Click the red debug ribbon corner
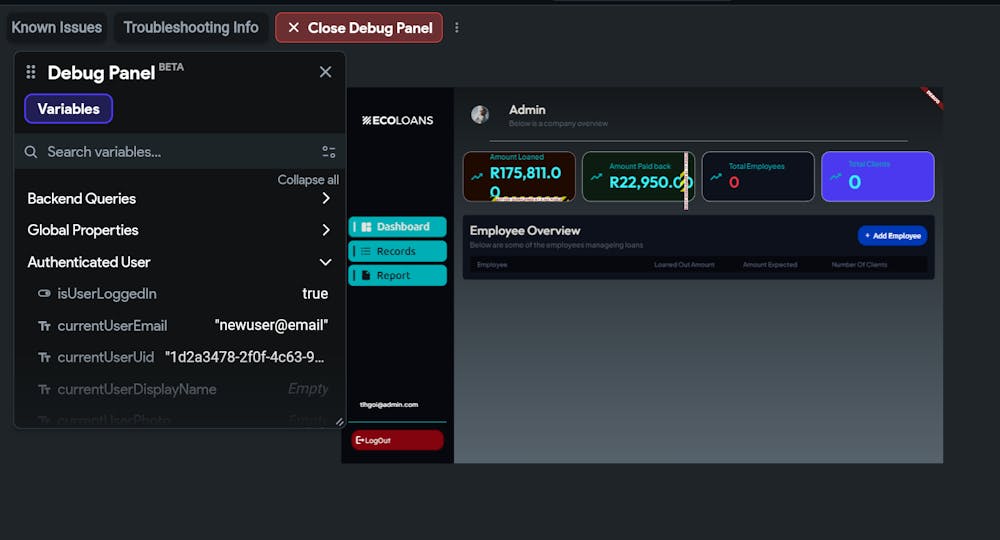This screenshot has height=540, width=1000. click(x=932, y=97)
